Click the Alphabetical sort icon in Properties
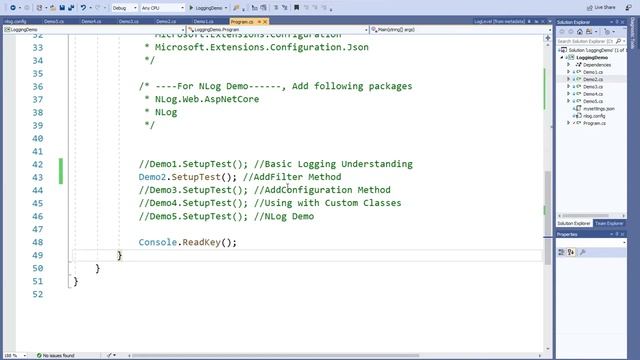Screen dimensions: 640x360 [571, 252]
